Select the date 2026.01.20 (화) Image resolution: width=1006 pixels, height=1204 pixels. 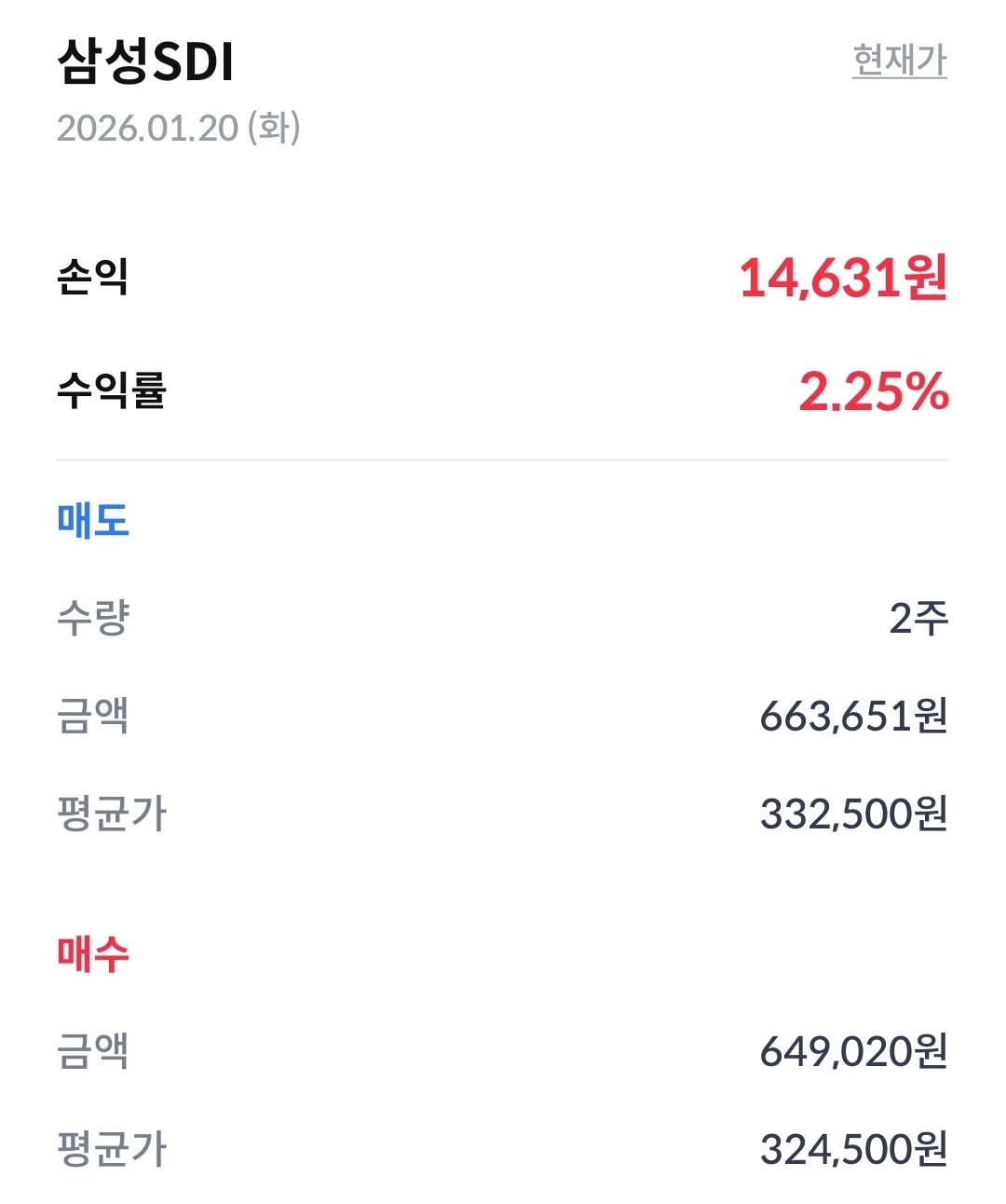[x=179, y=128]
